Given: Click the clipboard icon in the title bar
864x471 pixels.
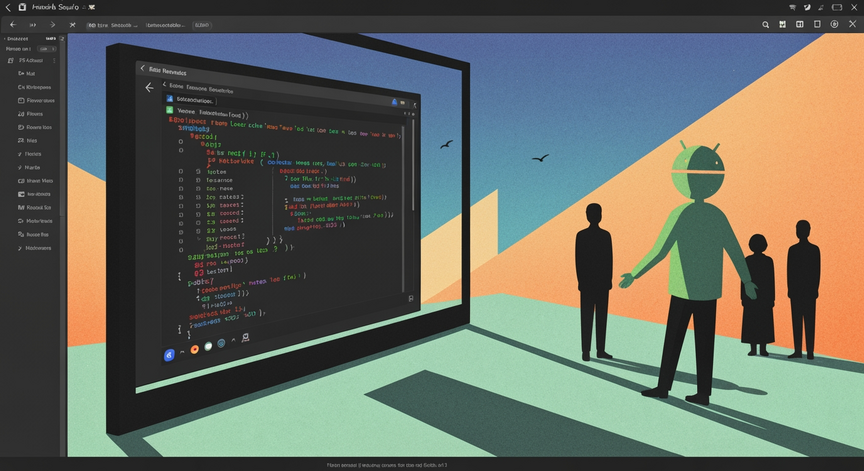Looking at the screenshot, I should coord(22,7).
